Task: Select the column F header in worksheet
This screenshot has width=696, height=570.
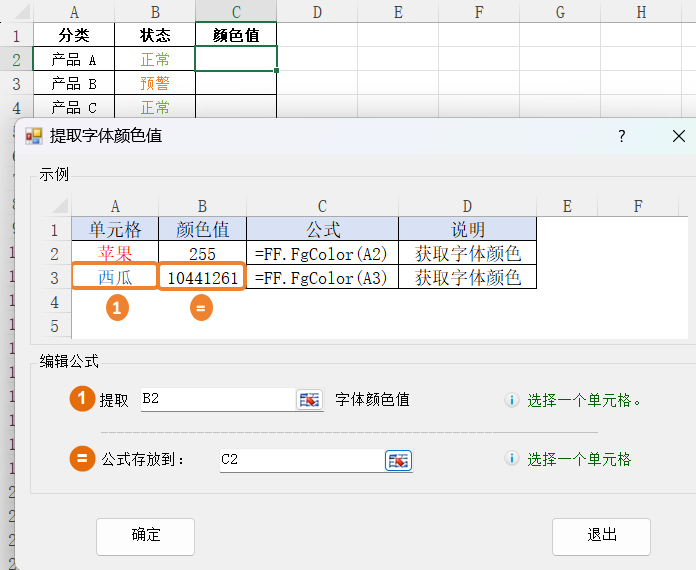Action: pyautogui.click(x=479, y=12)
